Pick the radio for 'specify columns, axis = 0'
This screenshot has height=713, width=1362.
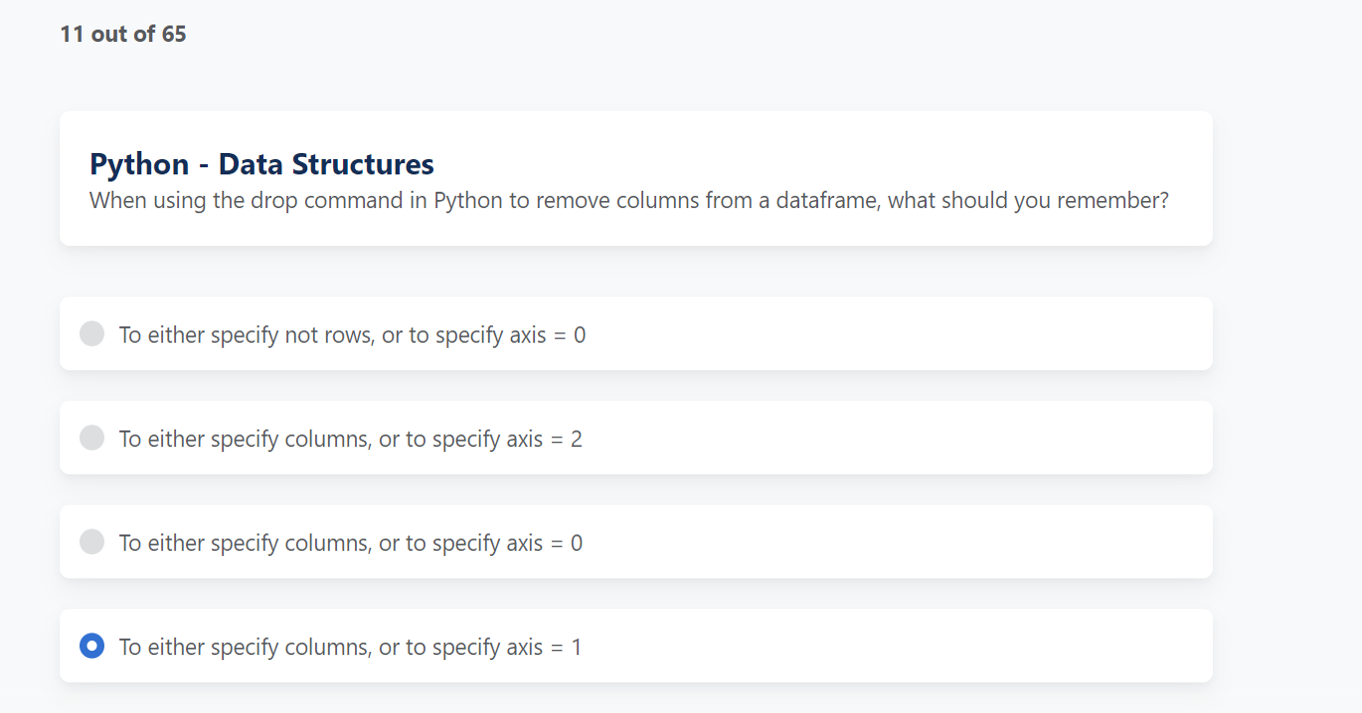[x=92, y=542]
